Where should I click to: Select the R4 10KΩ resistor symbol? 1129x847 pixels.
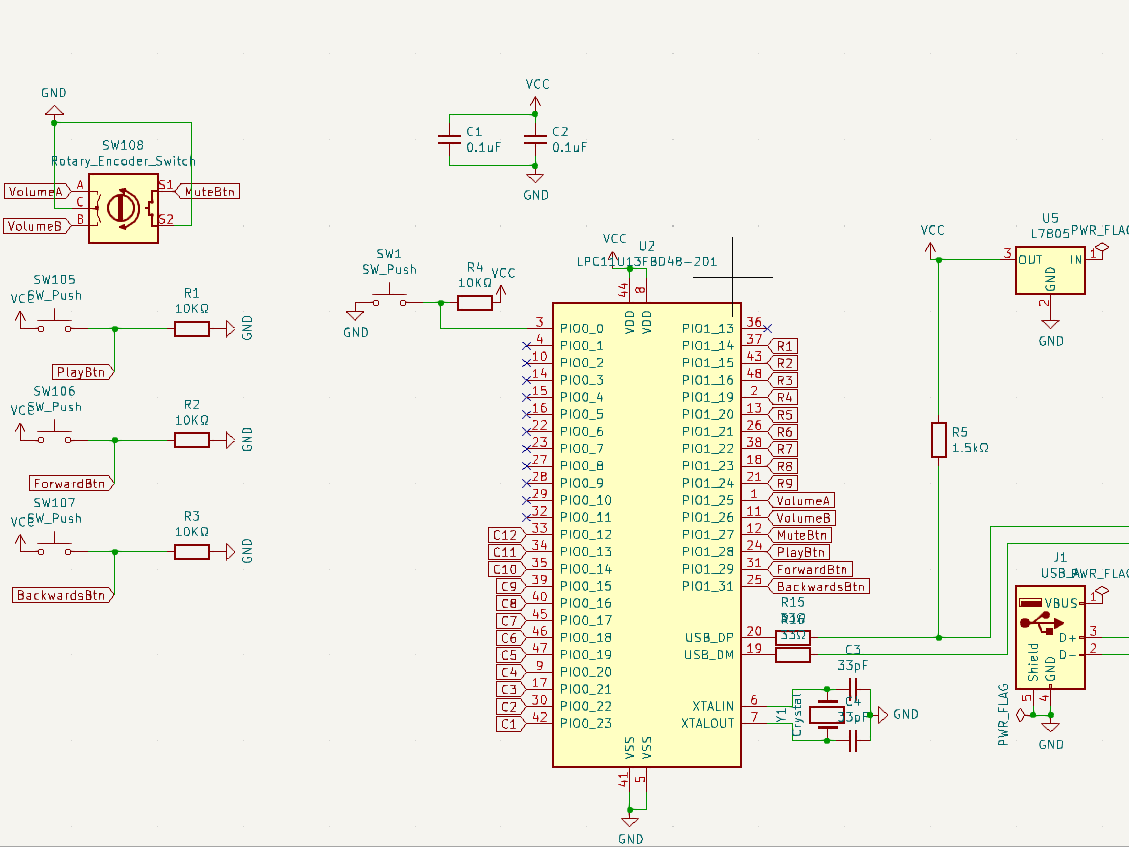click(x=475, y=303)
